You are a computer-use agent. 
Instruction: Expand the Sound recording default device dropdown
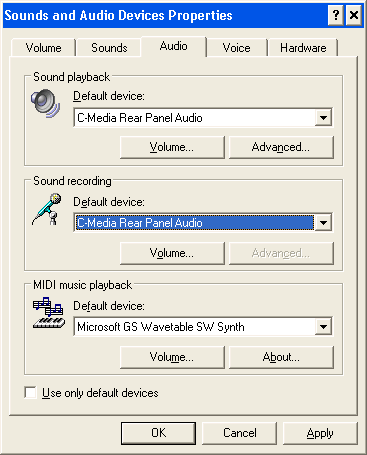point(323,223)
